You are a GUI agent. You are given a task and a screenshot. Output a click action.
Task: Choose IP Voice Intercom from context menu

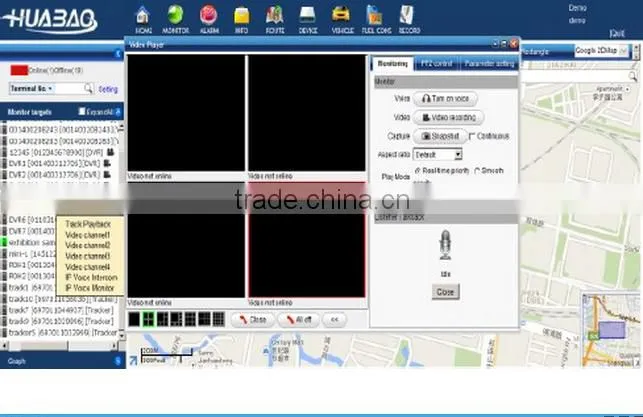click(x=91, y=278)
